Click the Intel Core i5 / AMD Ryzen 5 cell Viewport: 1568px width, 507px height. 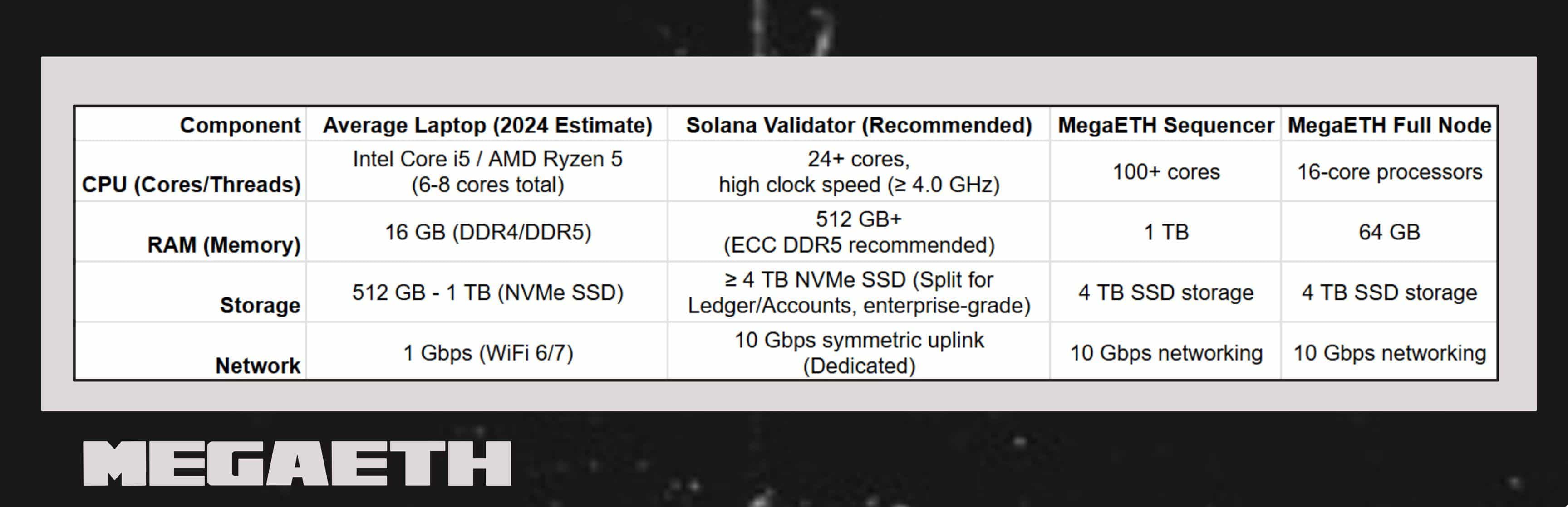point(487,171)
